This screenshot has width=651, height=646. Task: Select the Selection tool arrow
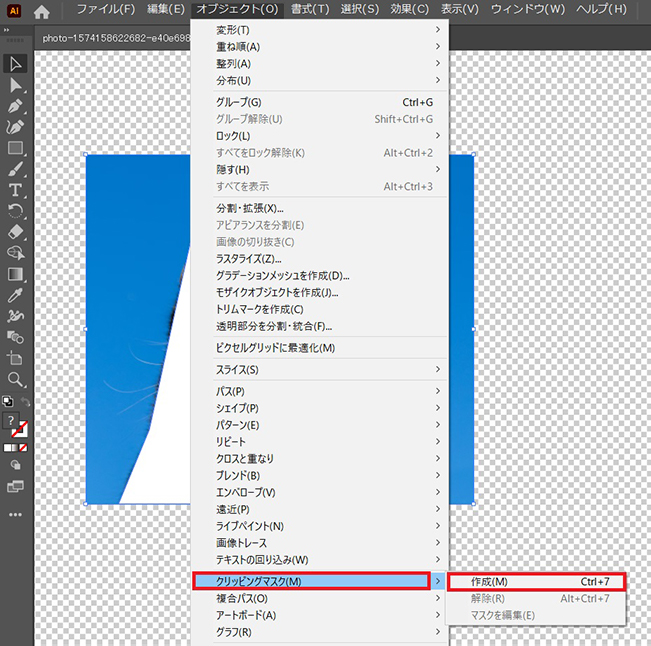pos(15,64)
